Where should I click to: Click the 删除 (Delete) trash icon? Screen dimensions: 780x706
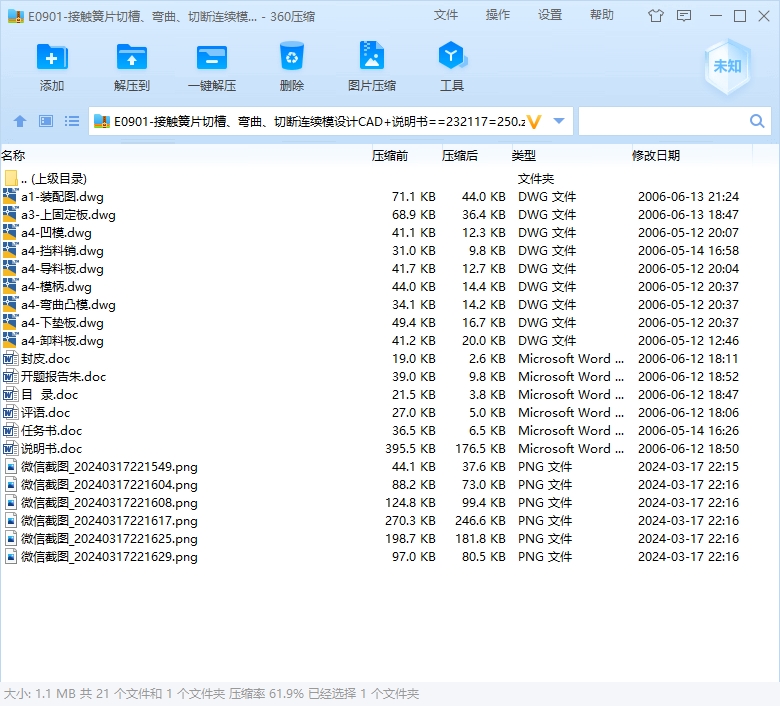292,56
